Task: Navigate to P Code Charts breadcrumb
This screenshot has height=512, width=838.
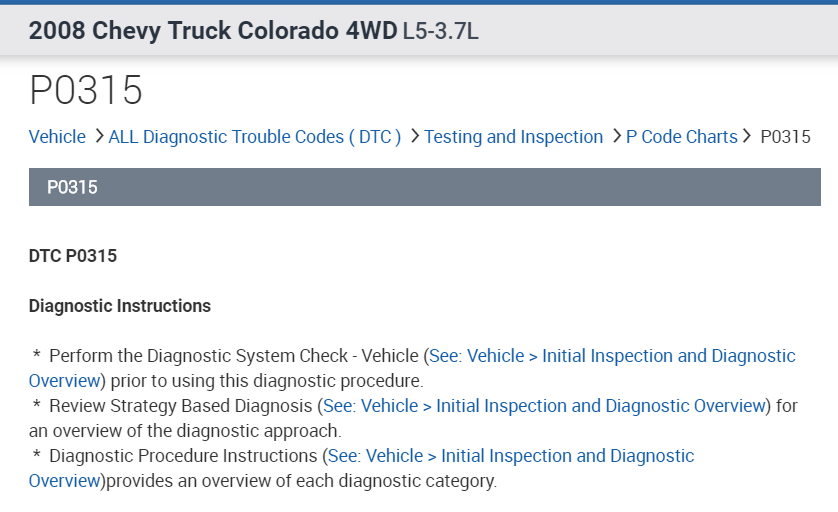Action: 681,137
